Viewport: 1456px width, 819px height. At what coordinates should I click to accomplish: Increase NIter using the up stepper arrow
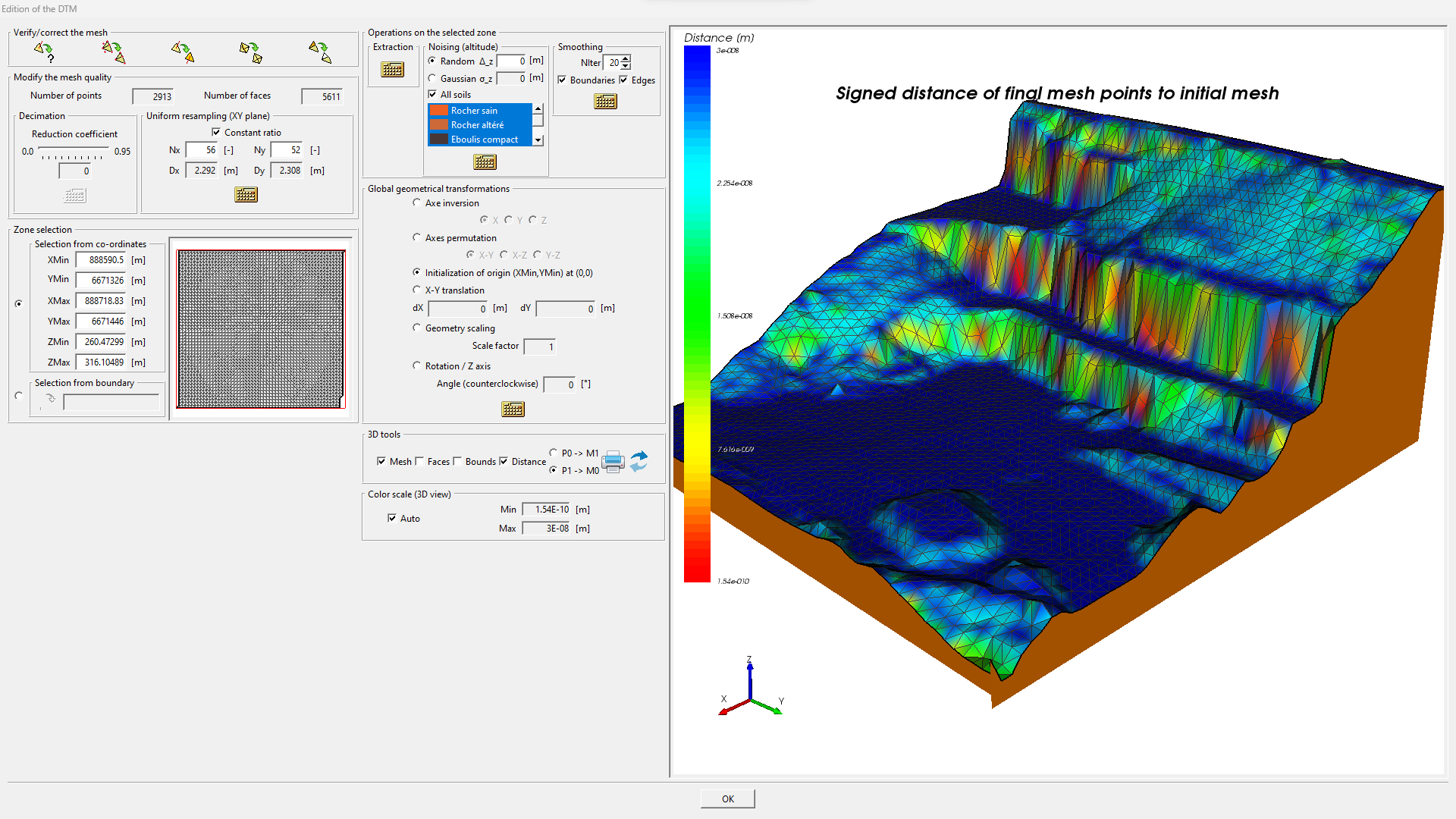(623, 58)
